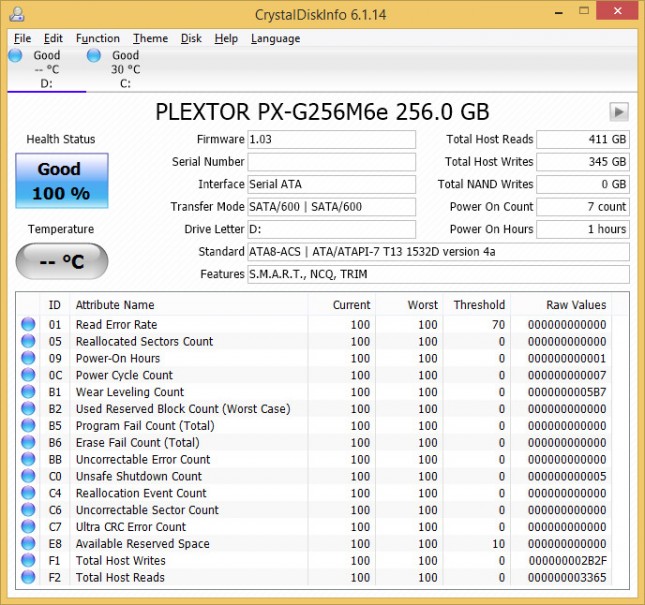The width and height of the screenshot is (645, 605).
Task: Click raw value 0000000005B7
Action: (x=567, y=392)
